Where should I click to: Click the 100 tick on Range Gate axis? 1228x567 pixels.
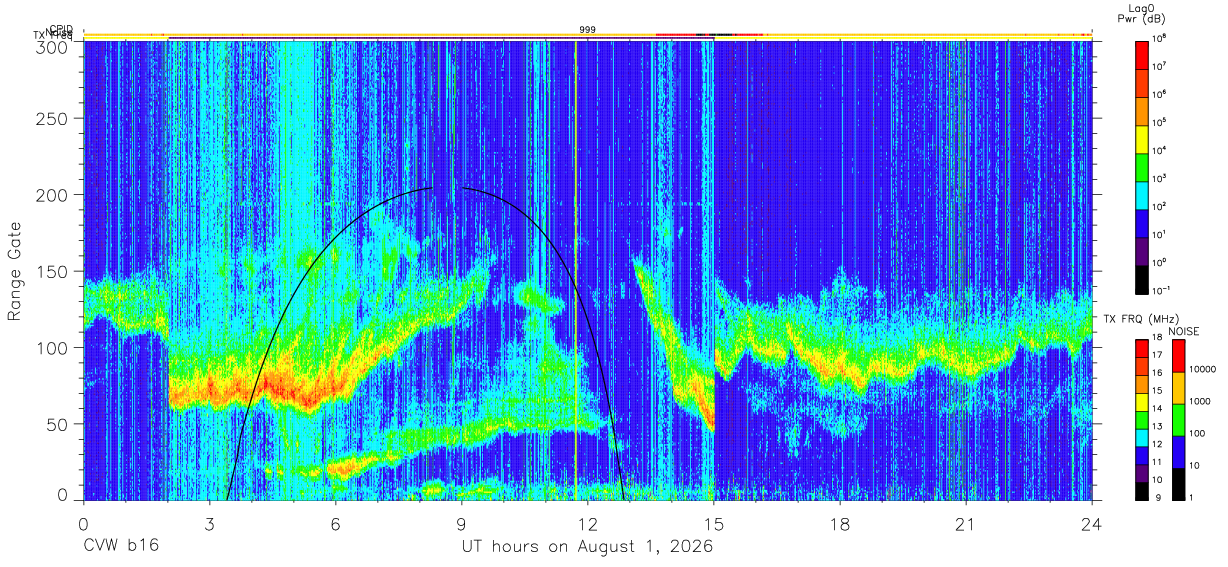tap(53, 347)
